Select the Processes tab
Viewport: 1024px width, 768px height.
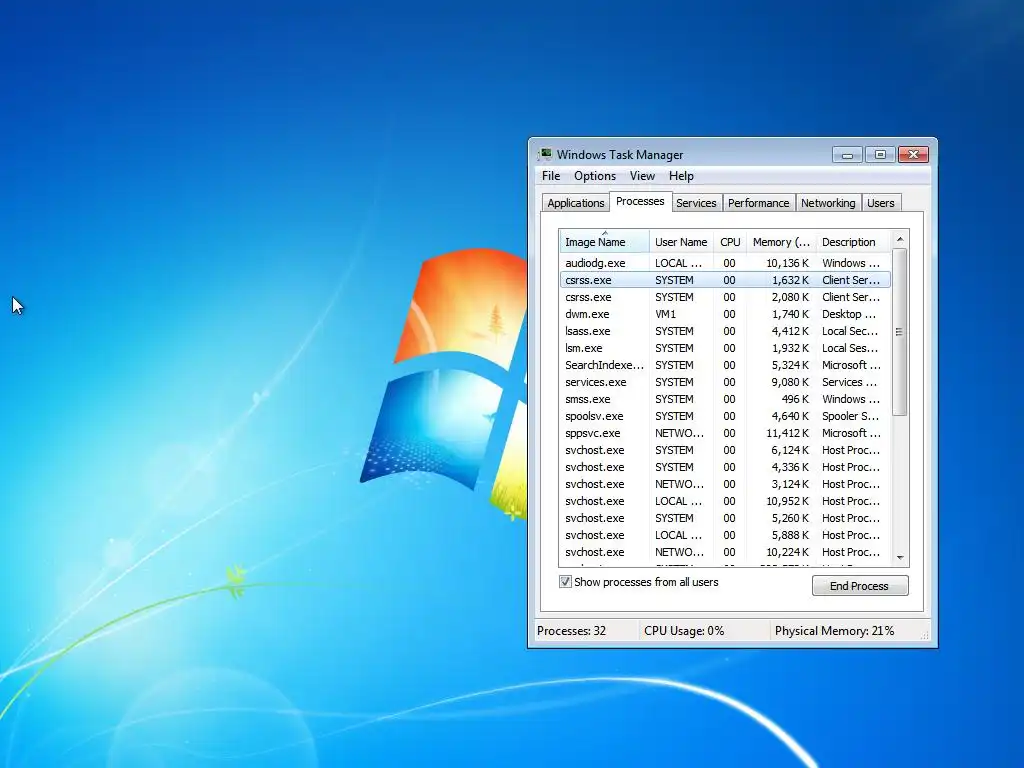[640, 201]
